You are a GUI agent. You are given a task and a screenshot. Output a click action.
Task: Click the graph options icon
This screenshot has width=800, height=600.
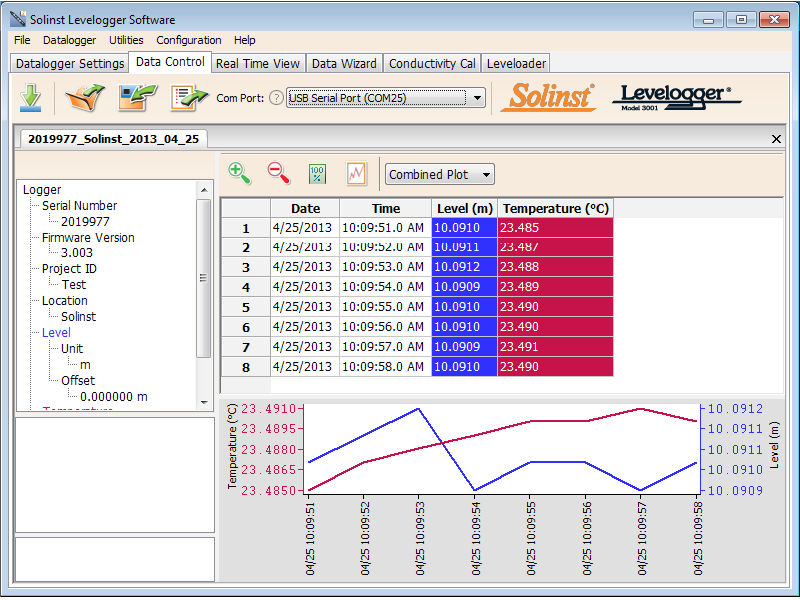[356, 174]
